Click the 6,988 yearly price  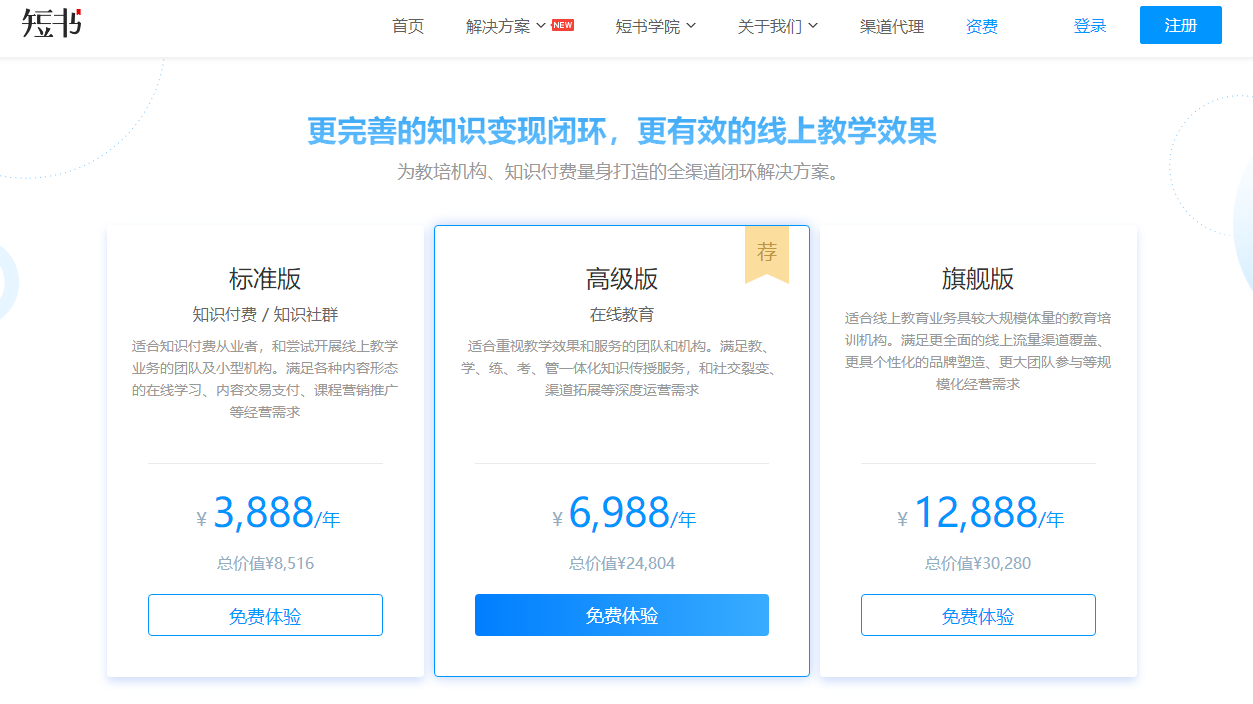tap(624, 513)
